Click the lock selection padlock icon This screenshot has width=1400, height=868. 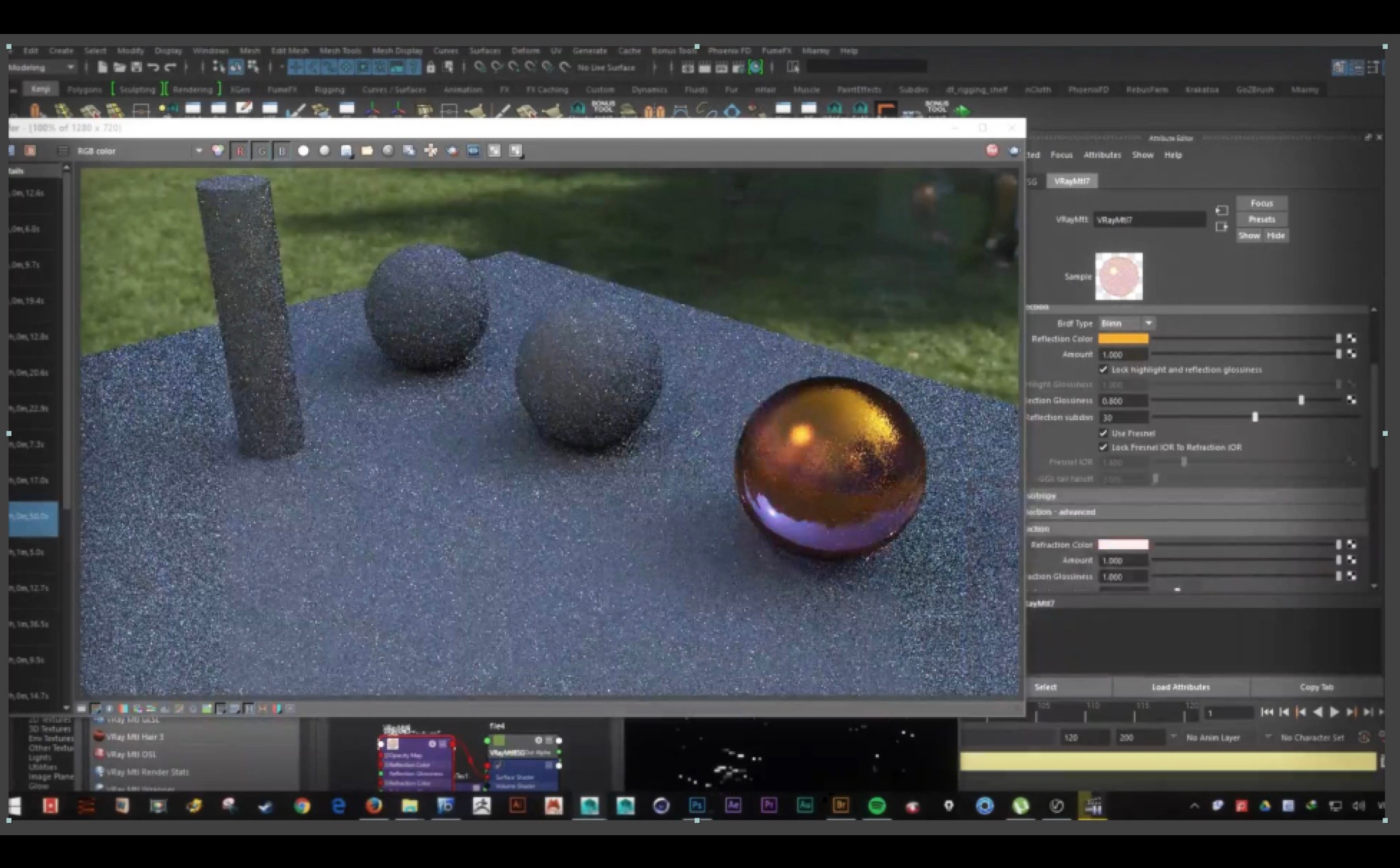[x=431, y=67]
